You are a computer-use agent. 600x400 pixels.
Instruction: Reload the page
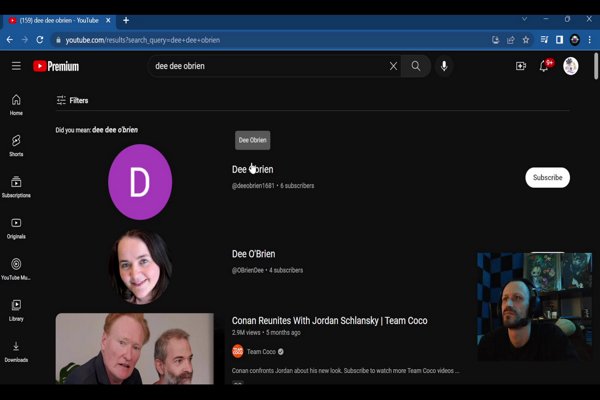click(40, 40)
